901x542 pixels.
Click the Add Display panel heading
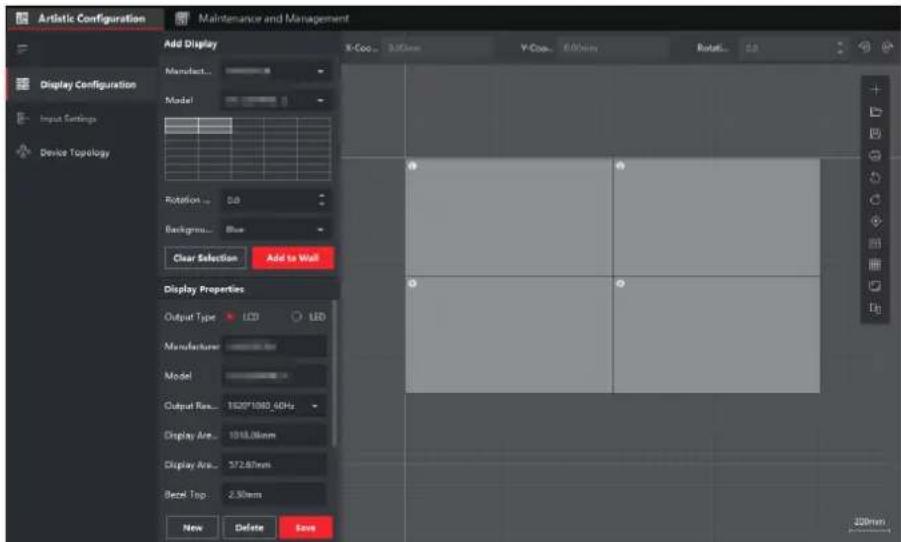point(190,44)
